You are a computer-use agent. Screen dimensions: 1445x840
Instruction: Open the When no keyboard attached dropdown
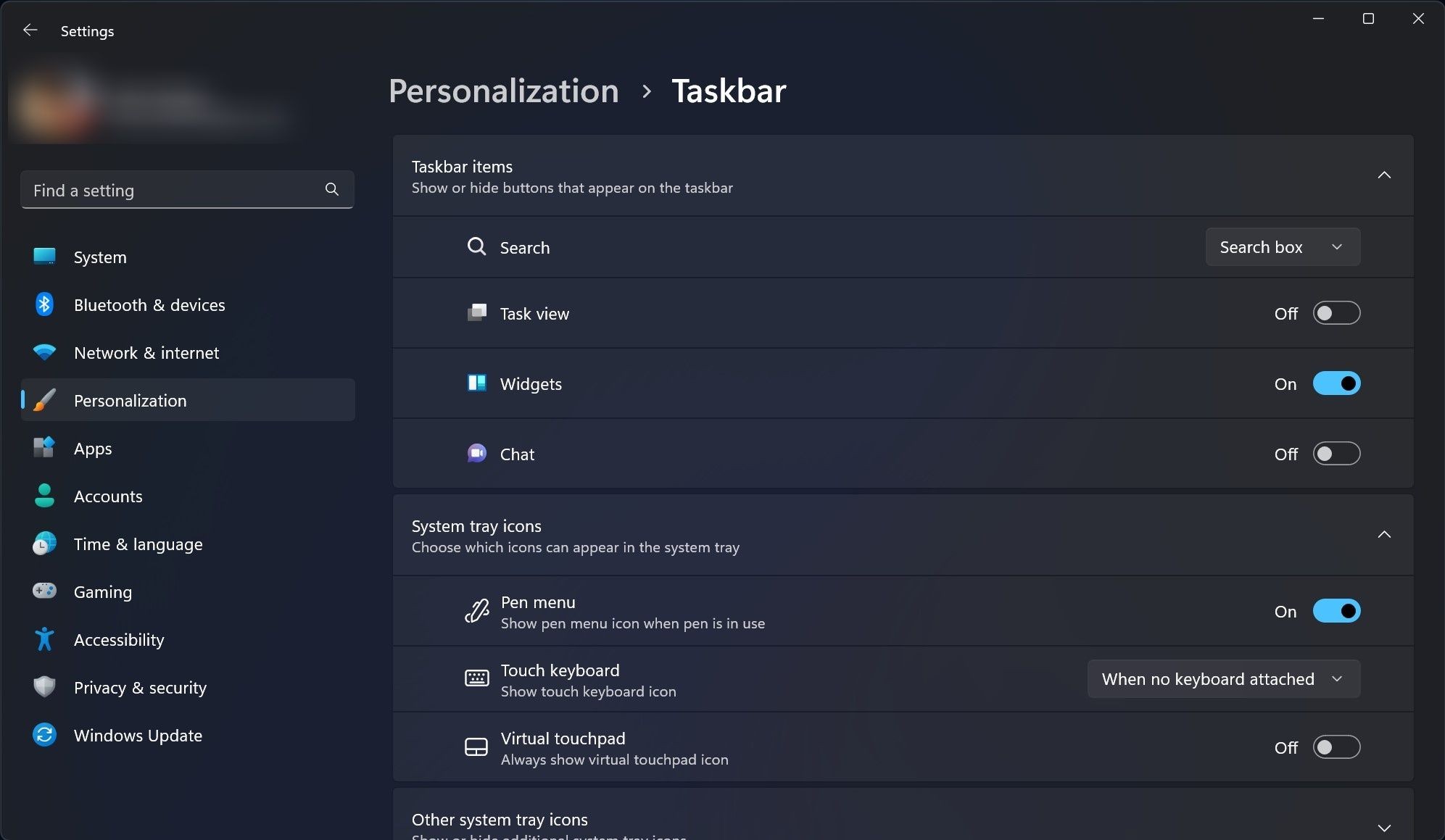(x=1223, y=679)
